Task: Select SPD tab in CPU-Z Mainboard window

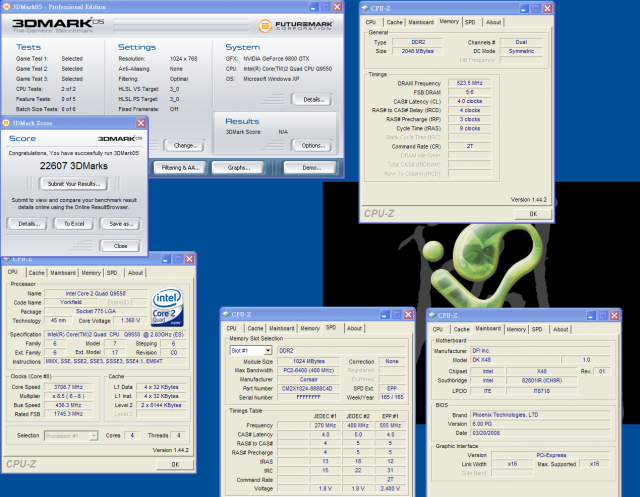Action: [x=537, y=329]
